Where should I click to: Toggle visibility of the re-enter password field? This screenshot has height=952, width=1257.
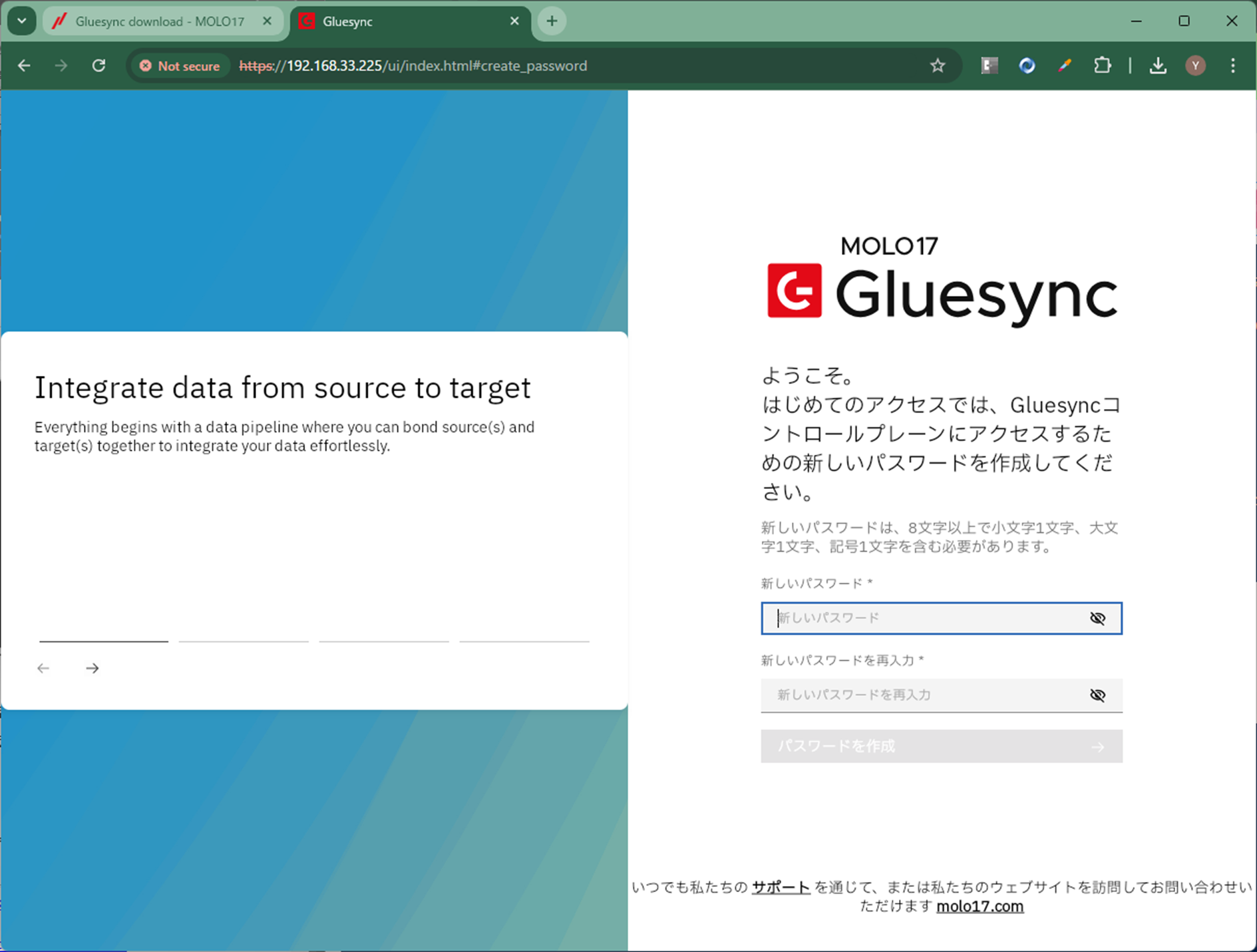click(x=1097, y=695)
